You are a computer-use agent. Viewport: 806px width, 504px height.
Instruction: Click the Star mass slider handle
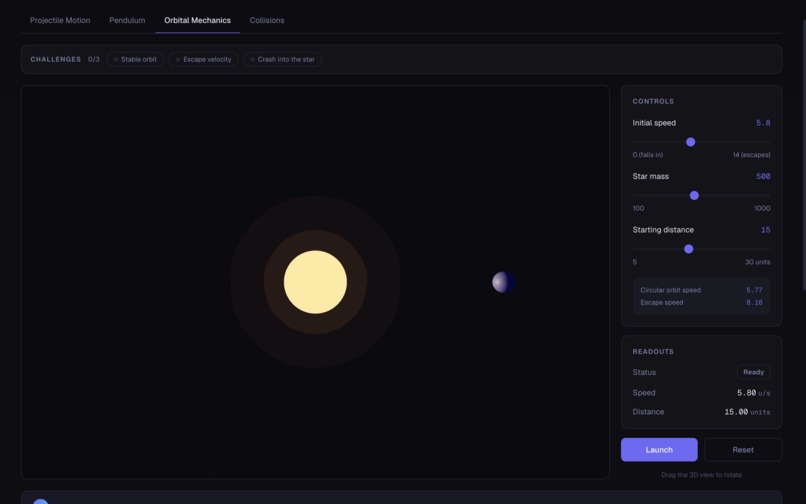point(694,195)
